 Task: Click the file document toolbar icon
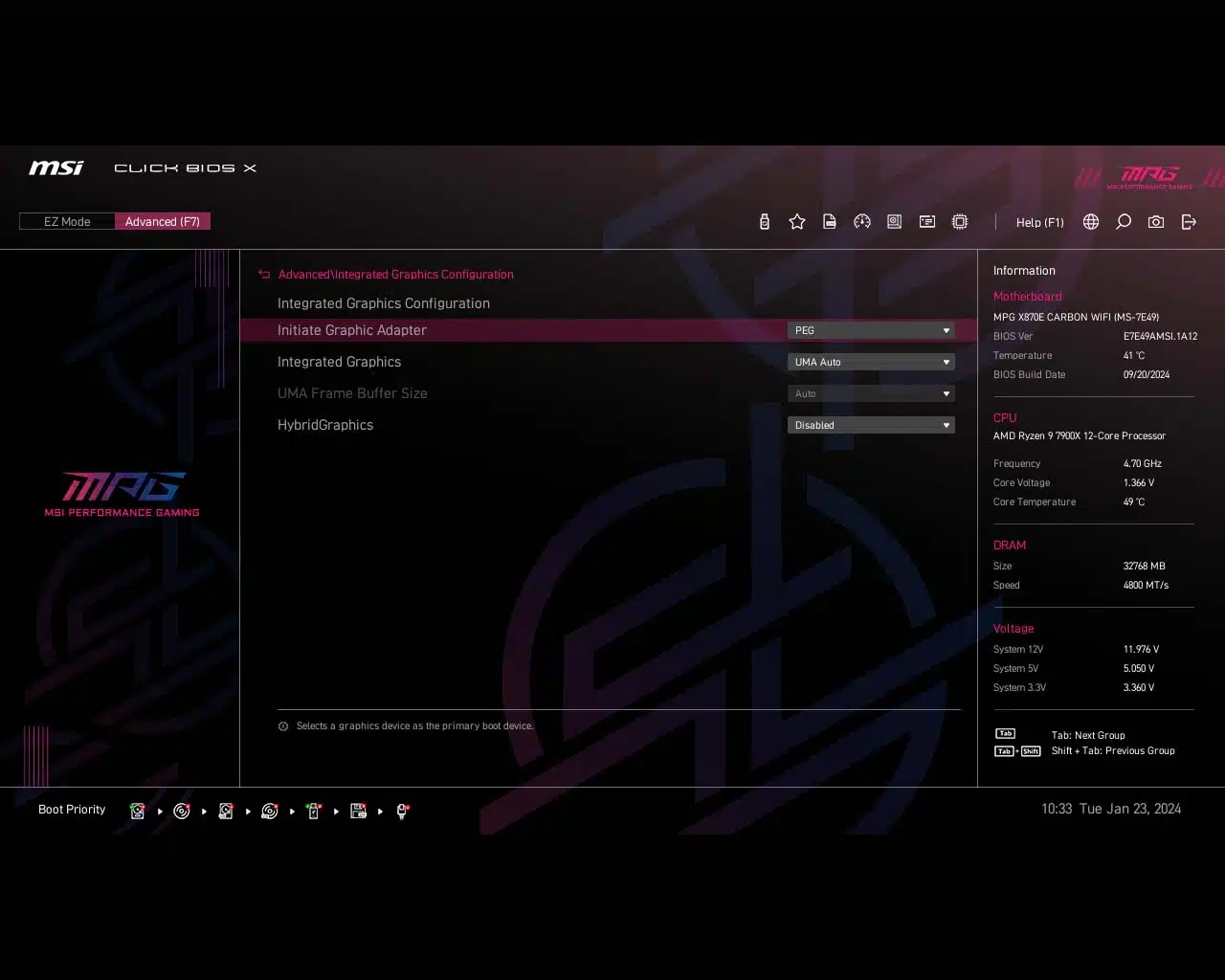(830, 222)
